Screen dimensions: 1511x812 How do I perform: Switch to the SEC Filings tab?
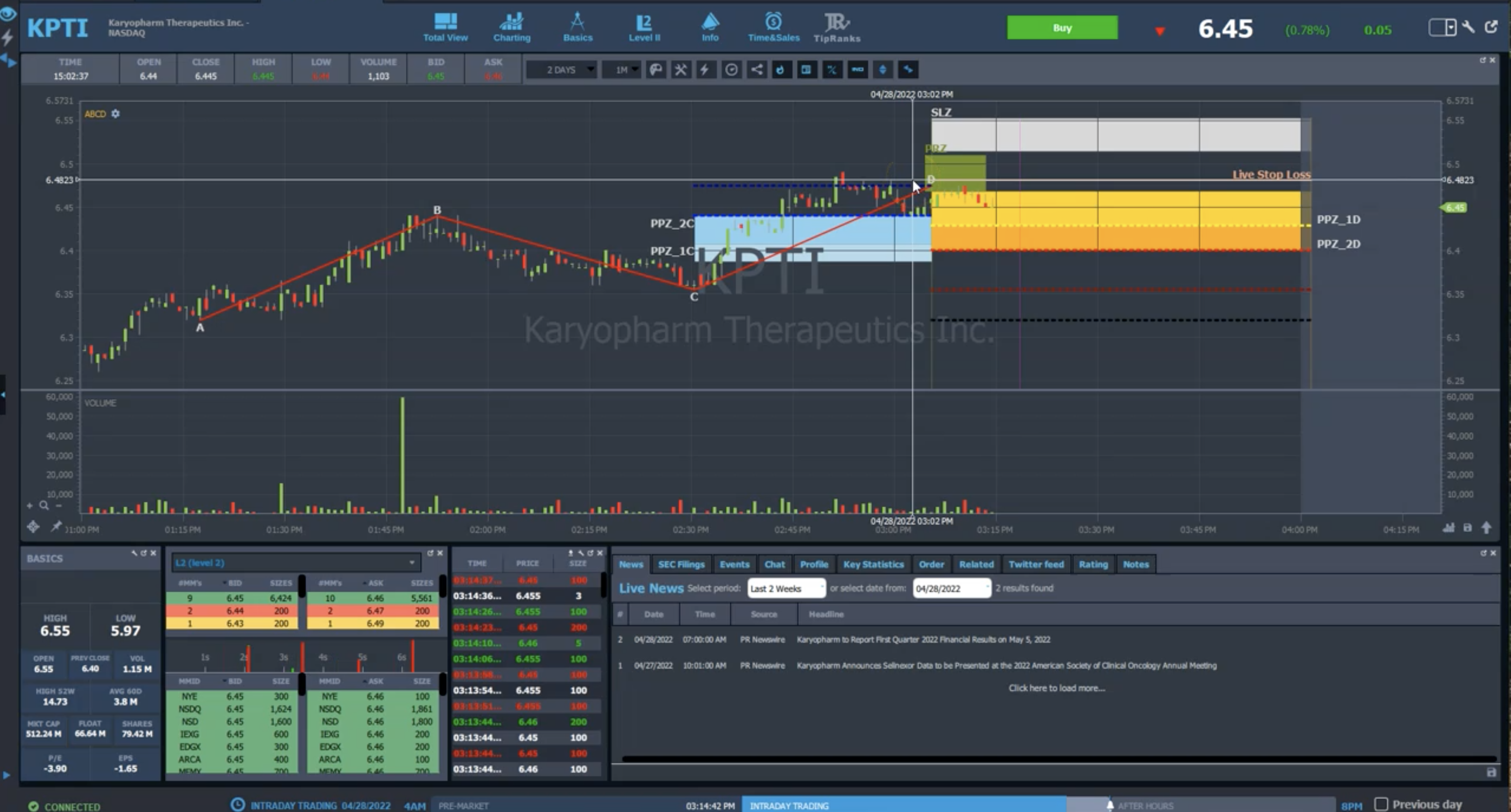coord(681,564)
